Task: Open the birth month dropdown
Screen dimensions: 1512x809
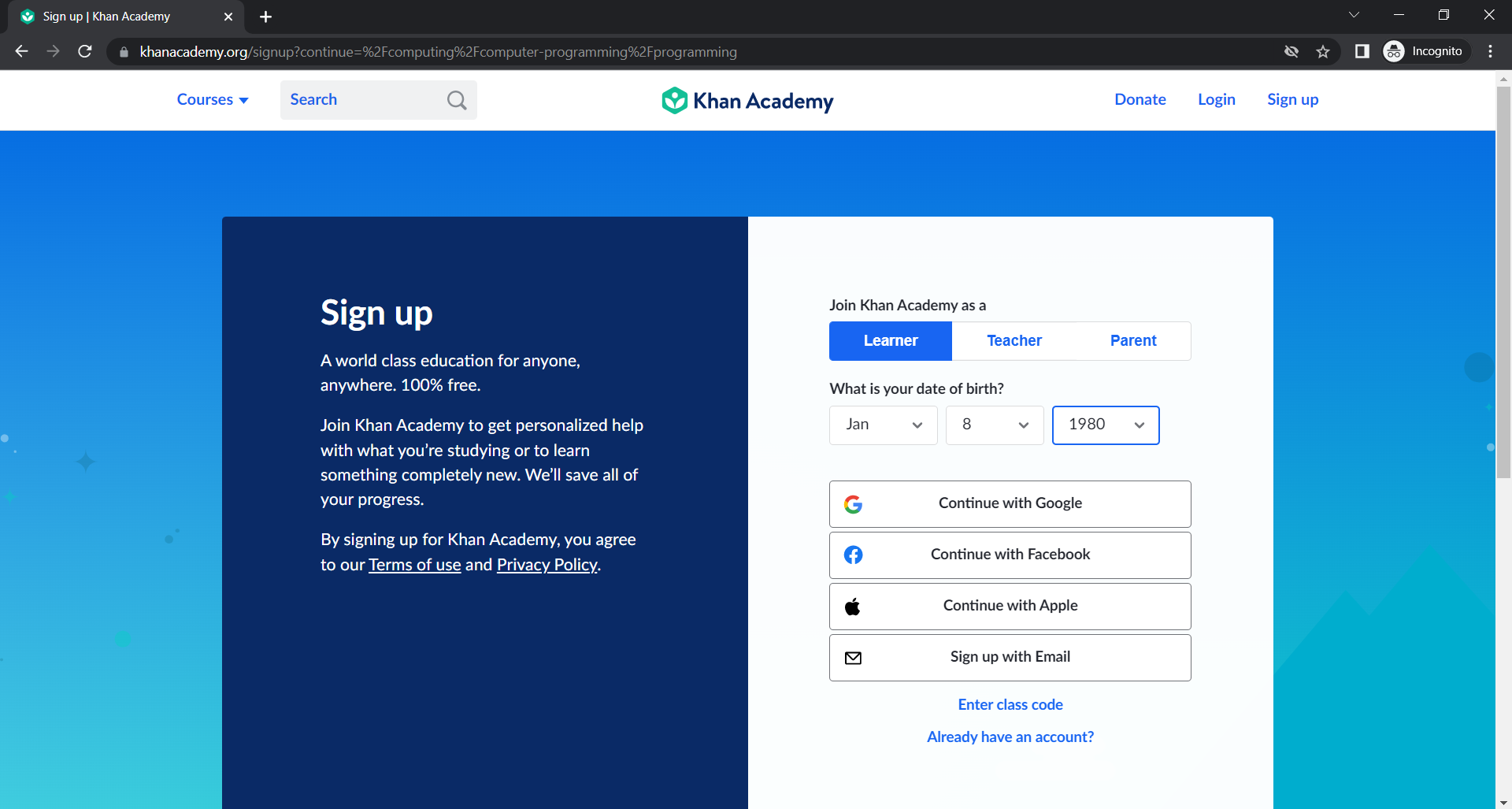Action: (882, 425)
